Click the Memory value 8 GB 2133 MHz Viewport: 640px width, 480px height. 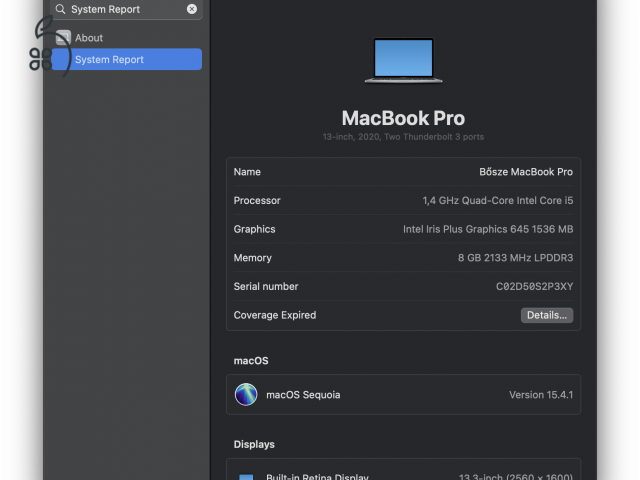pyautogui.click(x=515, y=258)
